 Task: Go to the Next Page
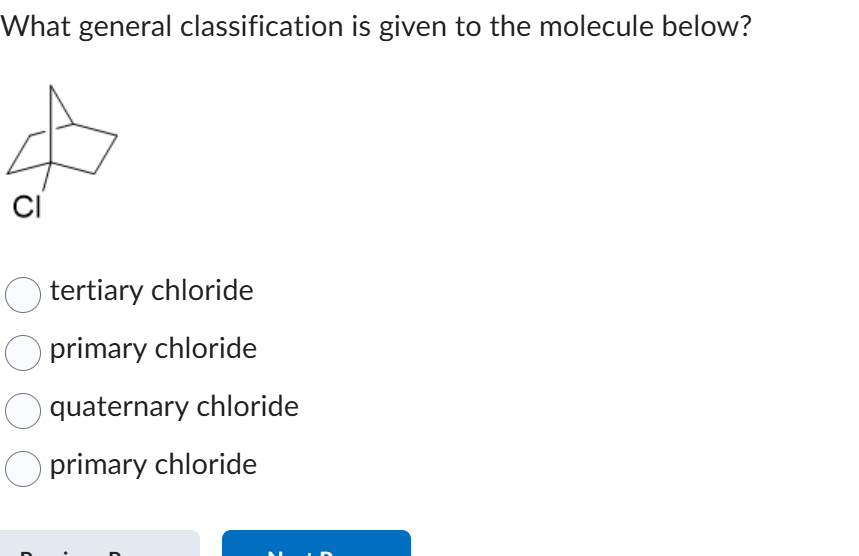coord(316,545)
